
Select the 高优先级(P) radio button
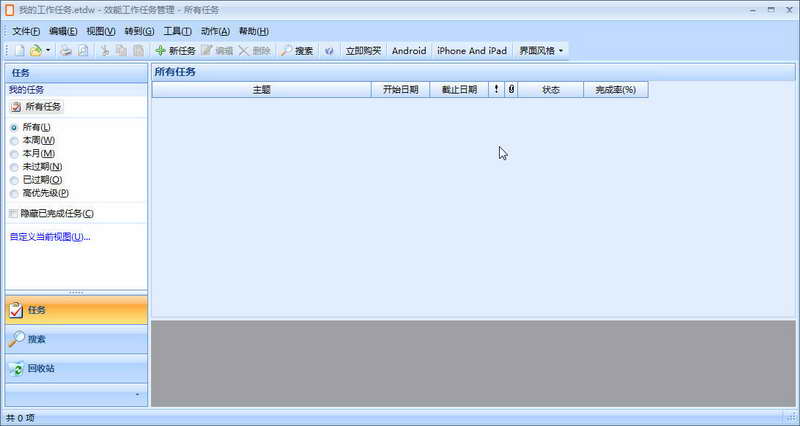14,194
